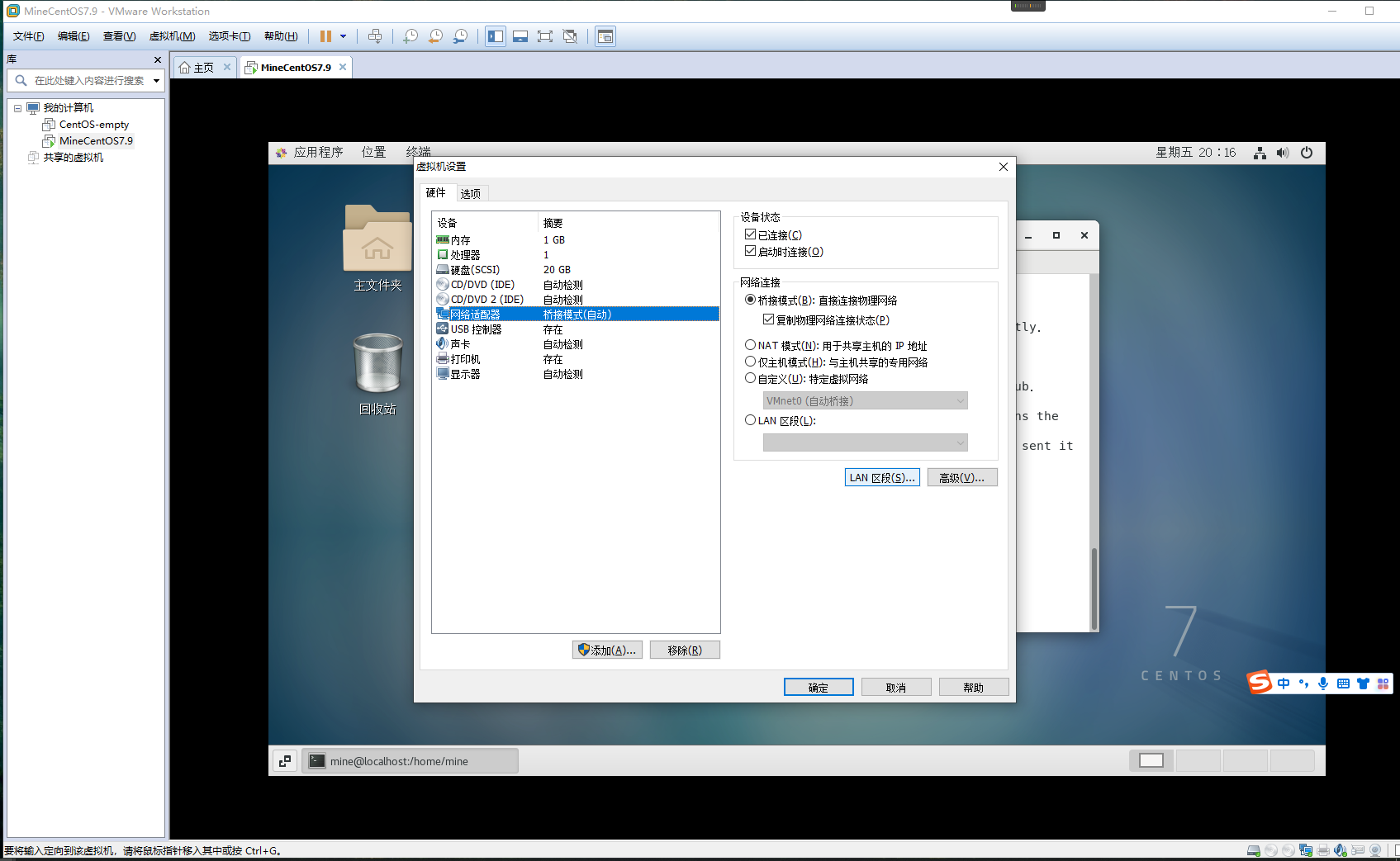Open the power options arrow beside pause
1400x861 pixels.
click(x=343, y=36)
